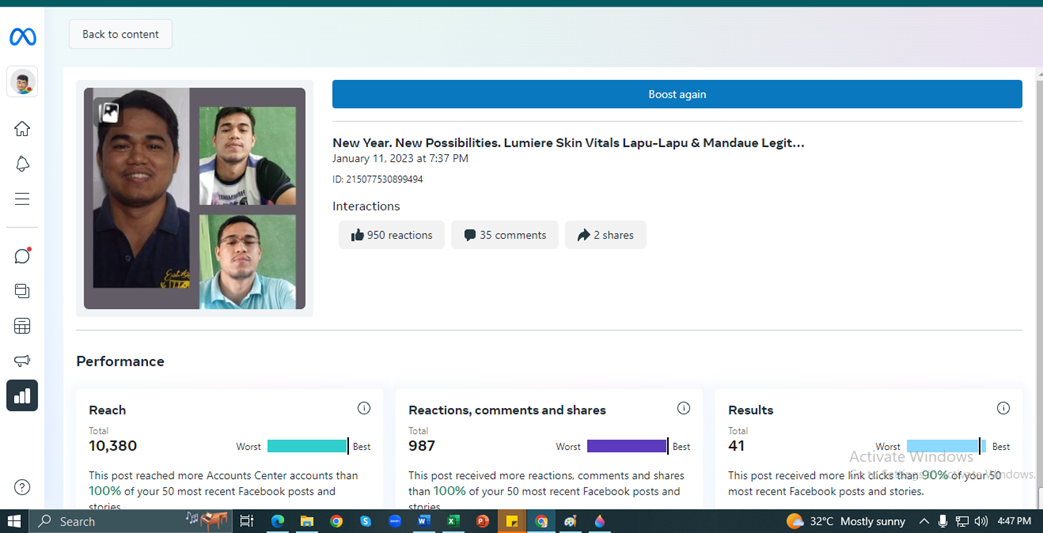Open the post image thumbnail
Screen dimensions: 1043x533
click(194, 198)
